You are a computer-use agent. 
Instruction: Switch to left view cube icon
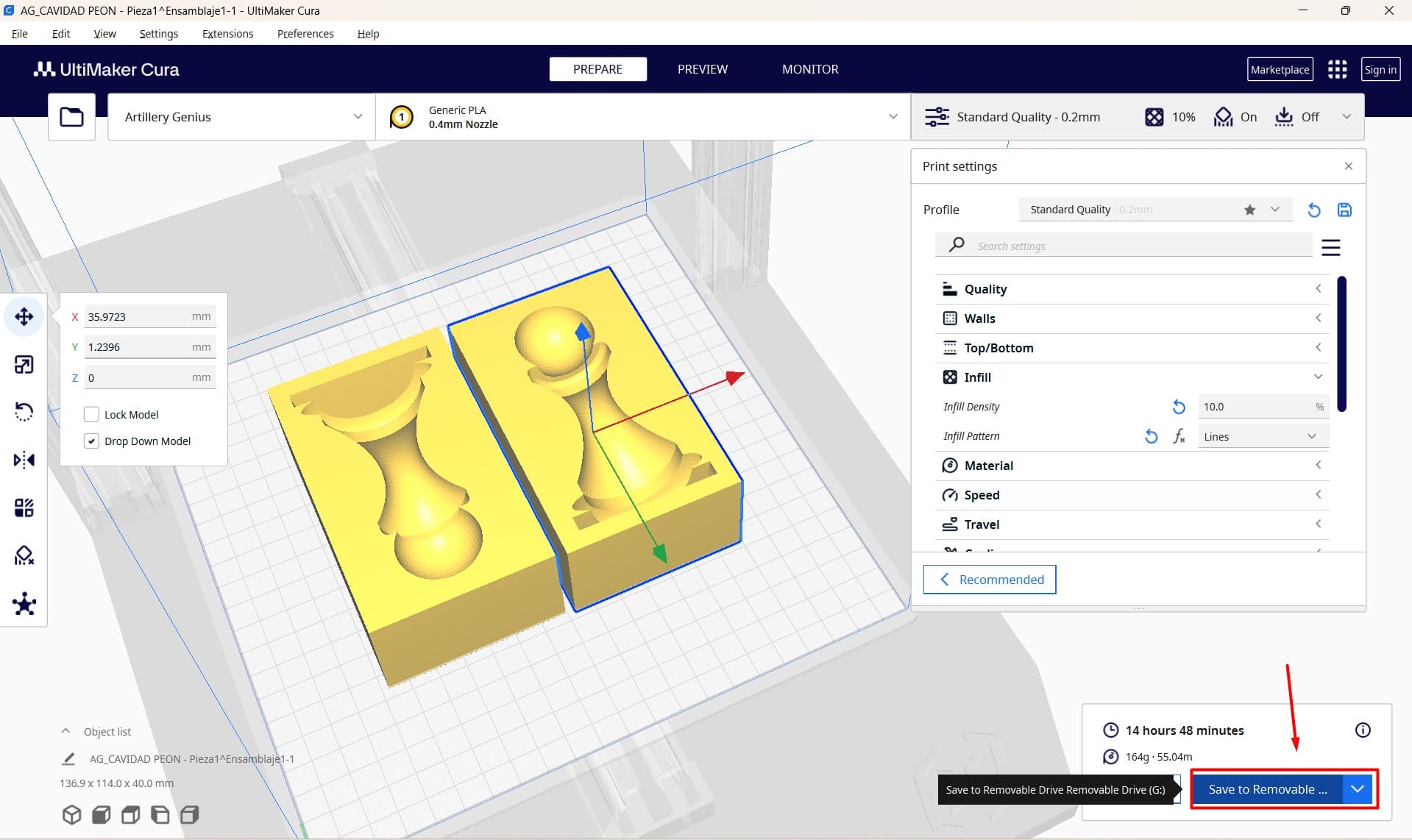coord(160,814)
